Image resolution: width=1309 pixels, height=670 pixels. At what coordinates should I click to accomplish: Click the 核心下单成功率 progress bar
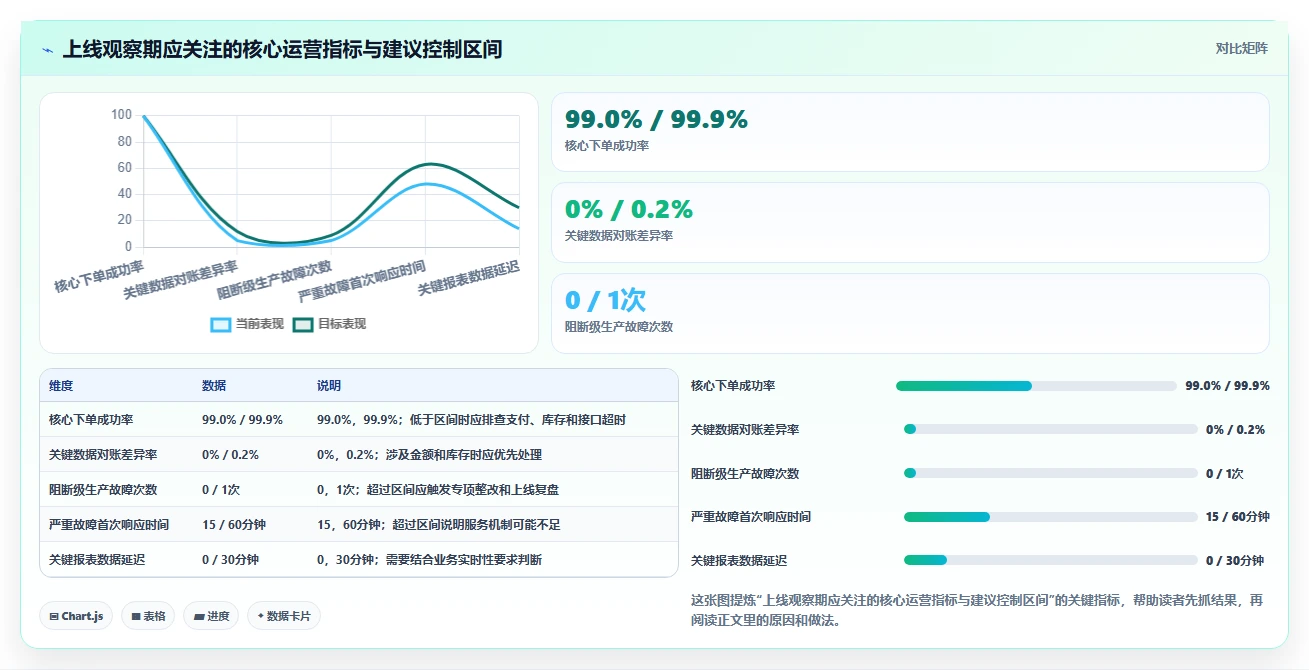point(1036,386)
